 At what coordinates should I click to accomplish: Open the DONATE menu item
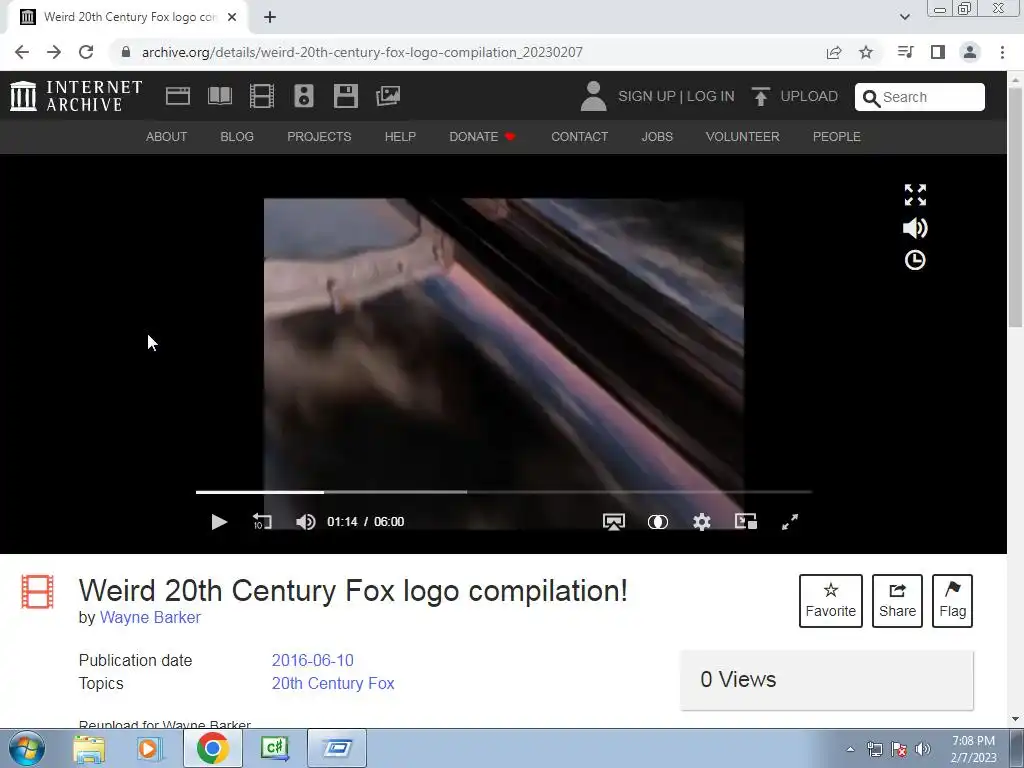[482, 136]
